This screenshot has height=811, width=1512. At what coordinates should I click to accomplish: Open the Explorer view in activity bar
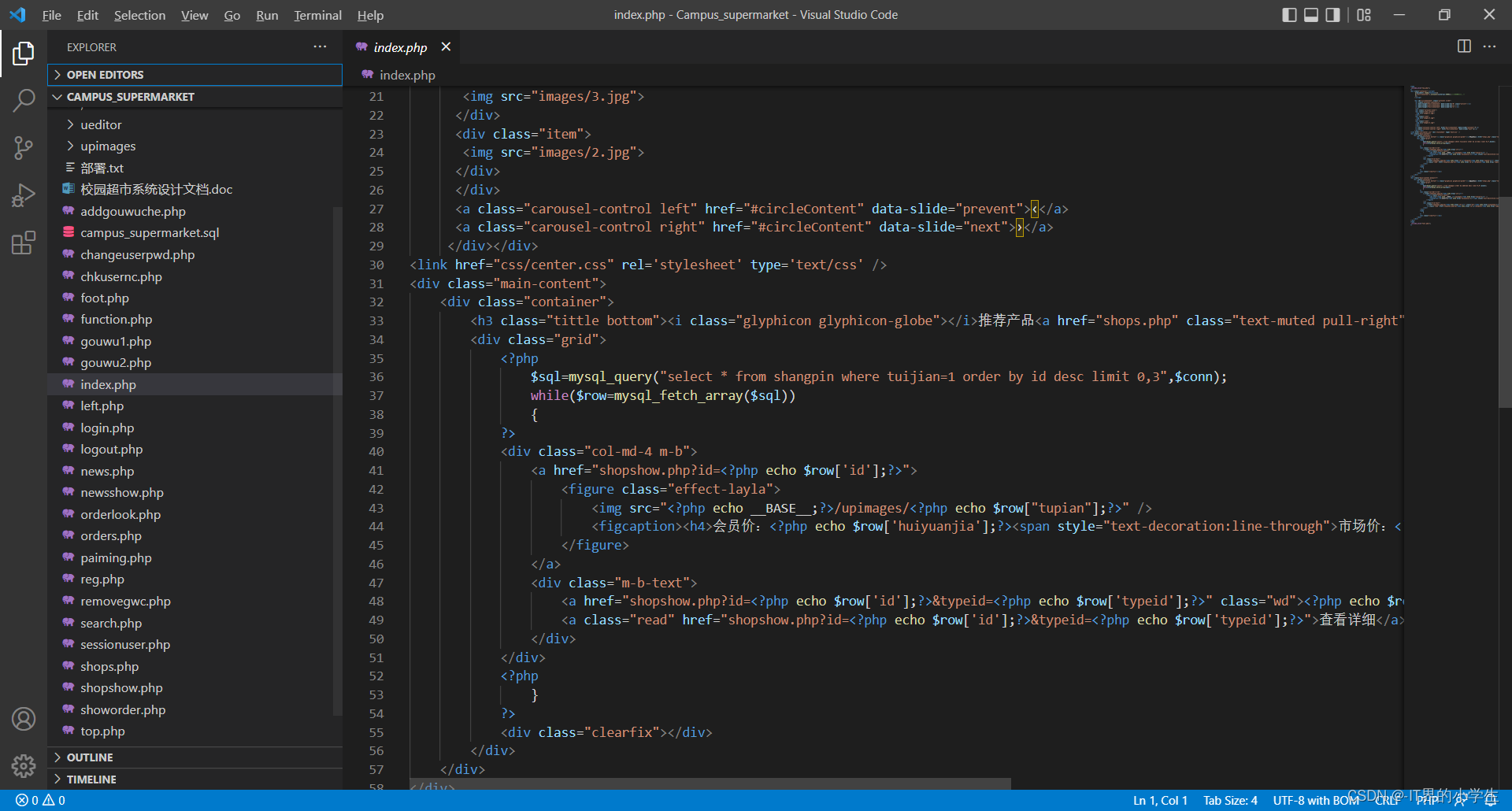24,53
